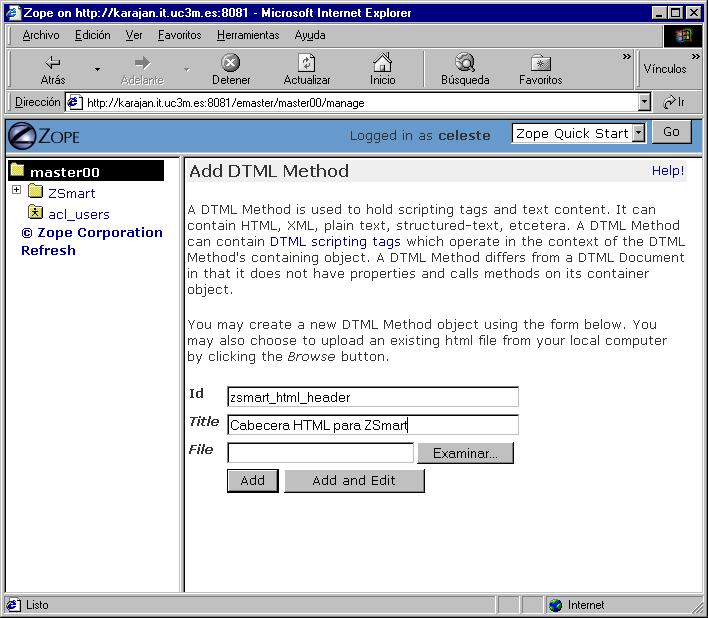Click the Add DTML Method heading
Viewport: 708px width, 618px height.
[x=269, y=171]
